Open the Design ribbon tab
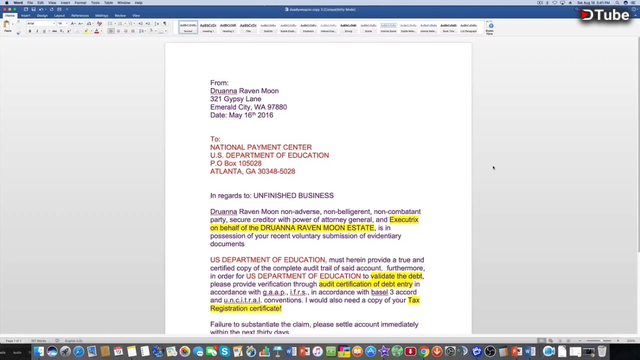640x360 pixels. click(x=42, y=16)
